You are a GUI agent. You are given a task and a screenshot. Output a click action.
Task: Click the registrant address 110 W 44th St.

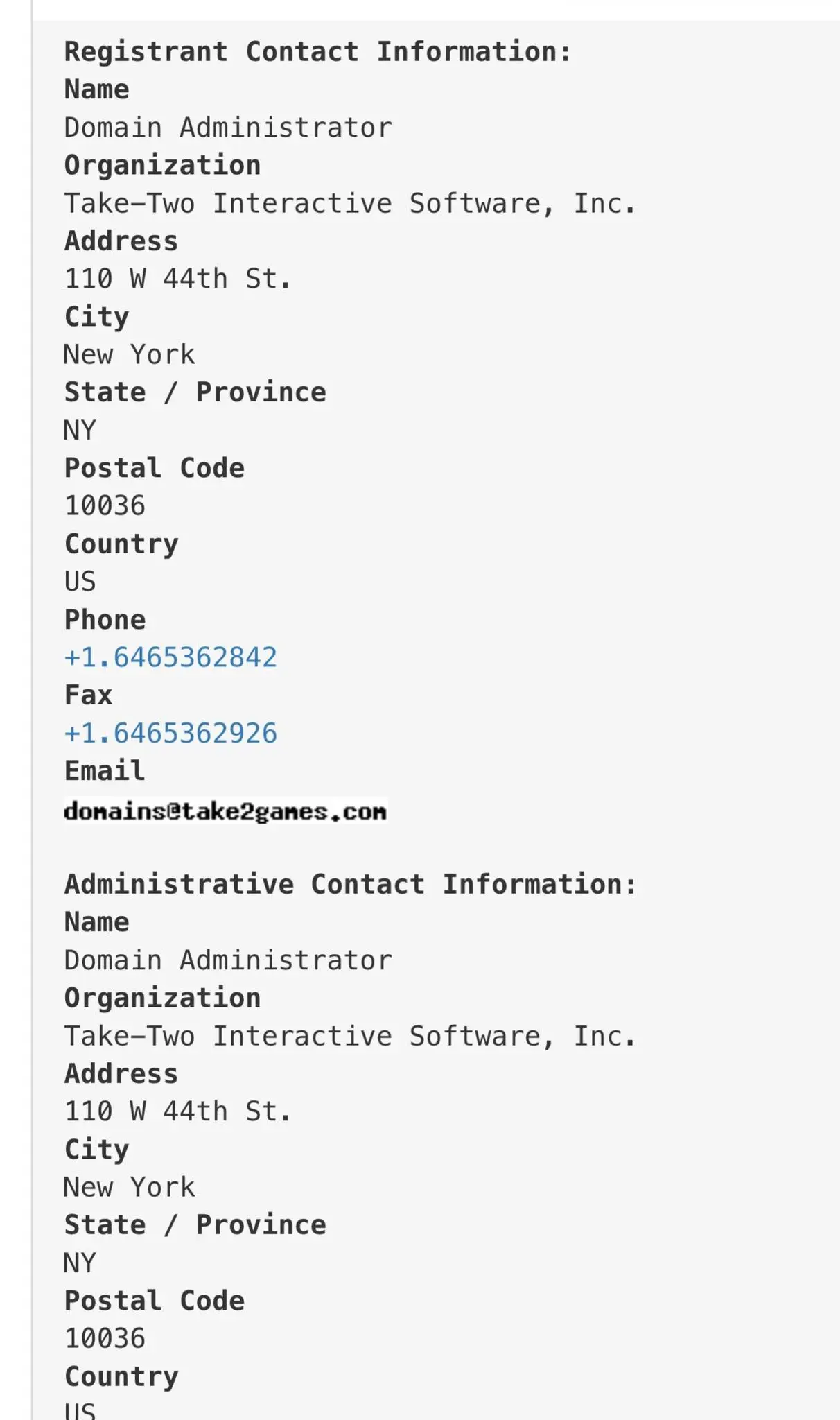pyautogui.click(x=177, y=279)
